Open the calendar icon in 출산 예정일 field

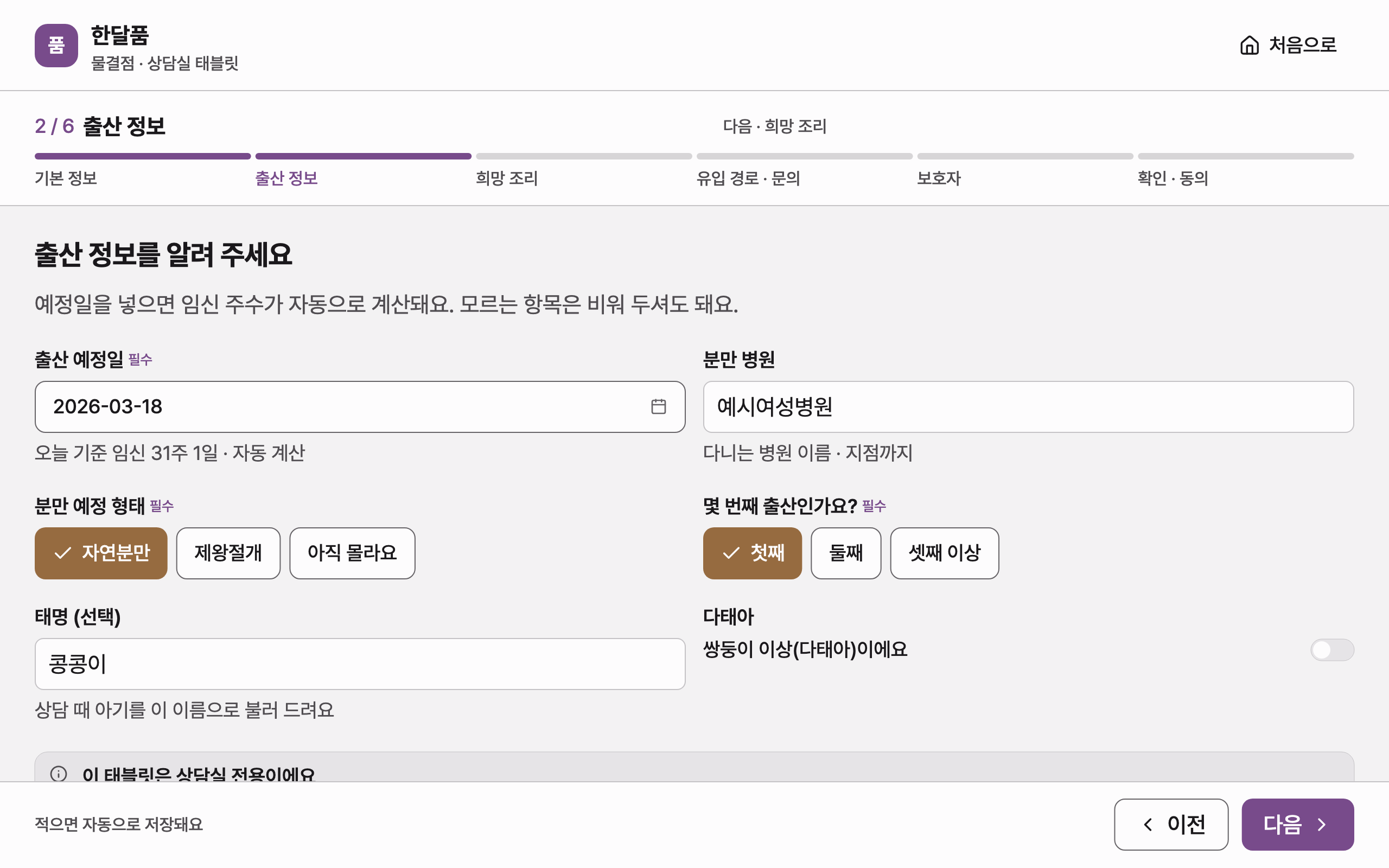coord(658,406)
